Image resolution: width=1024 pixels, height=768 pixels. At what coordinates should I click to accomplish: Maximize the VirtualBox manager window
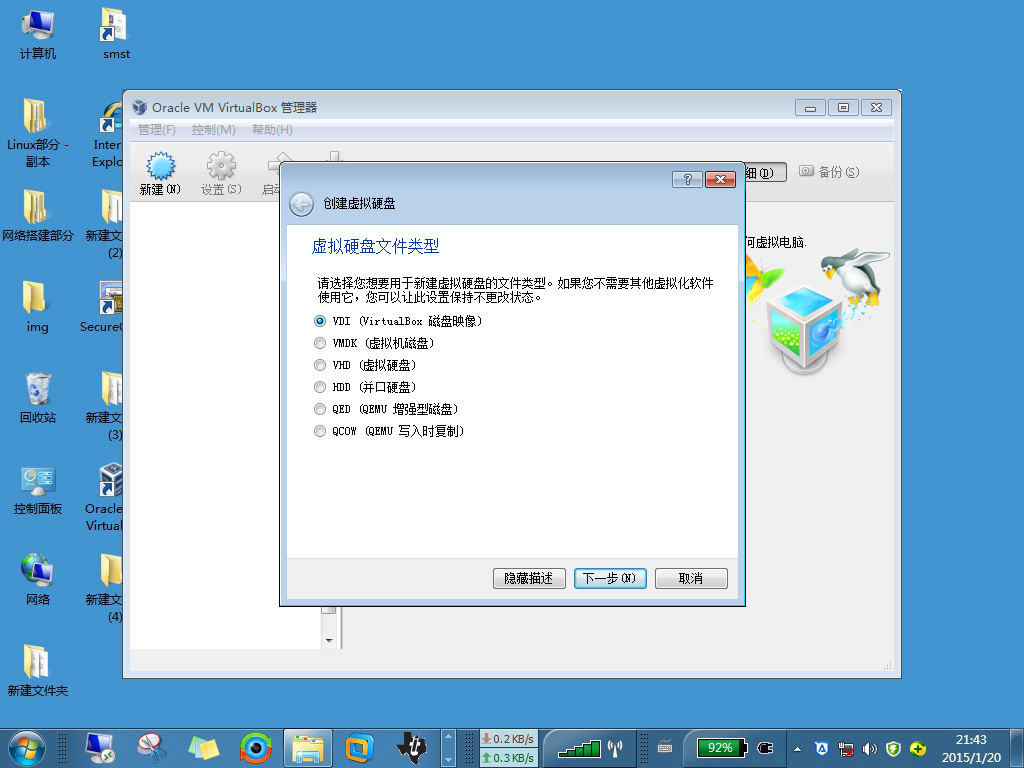(843, 108)
